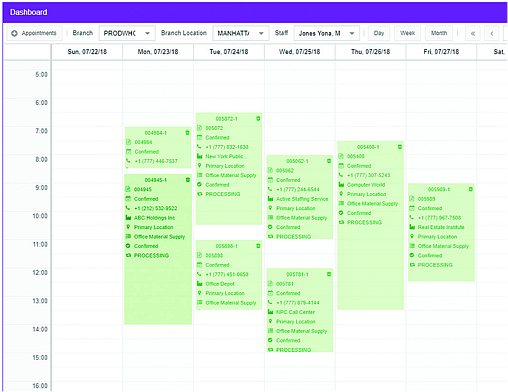
Task: Click the Office Depot customer name
Action: tap(220, 284)
